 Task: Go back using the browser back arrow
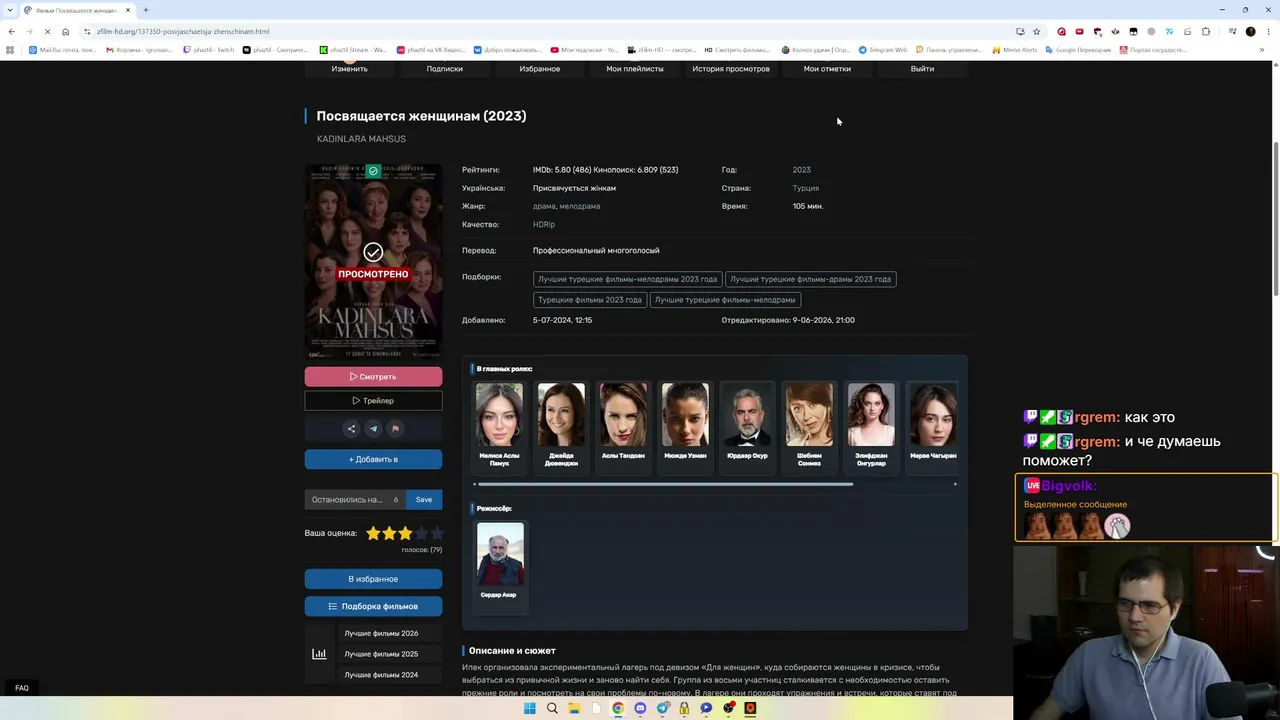(x=12, y=31)
